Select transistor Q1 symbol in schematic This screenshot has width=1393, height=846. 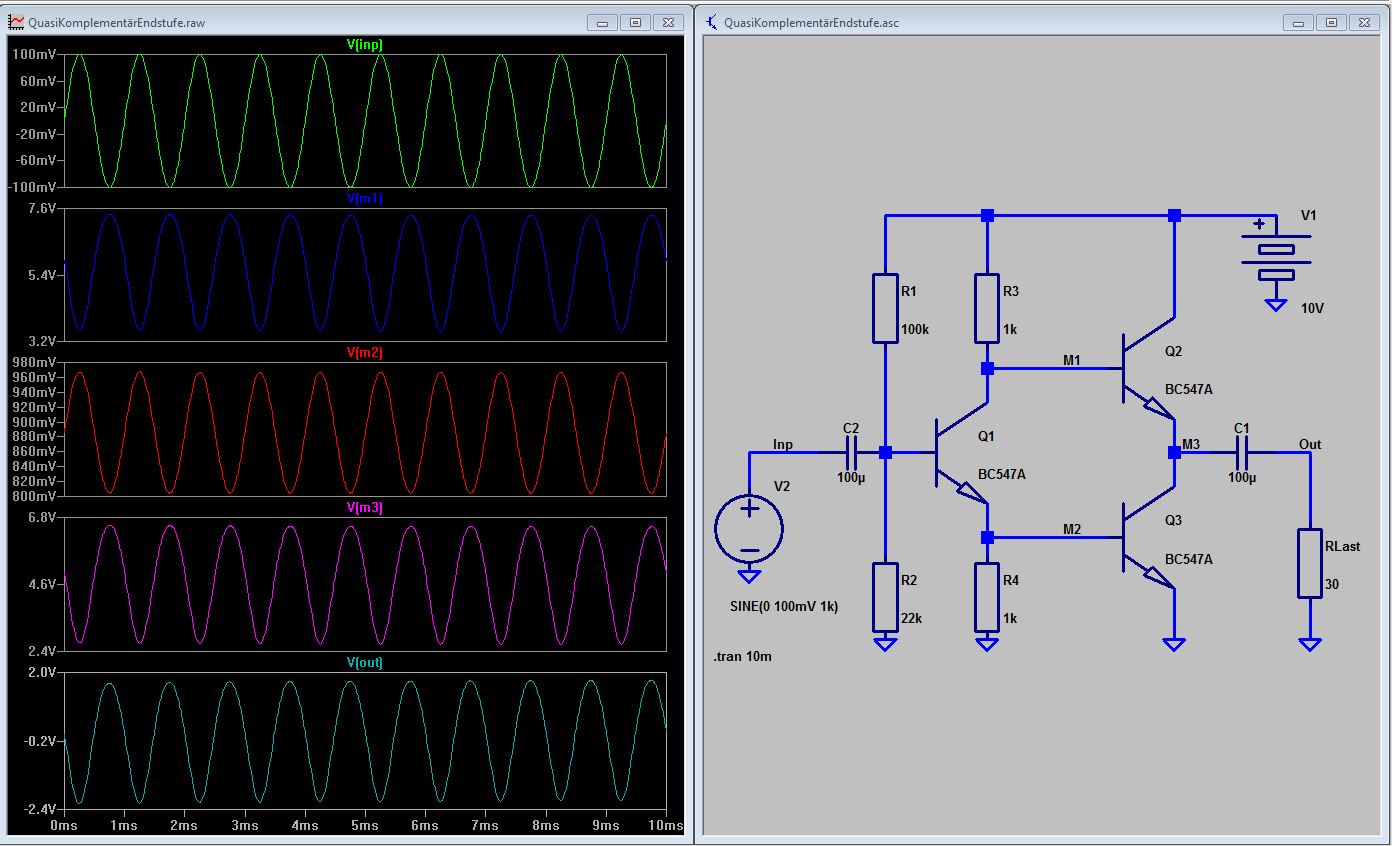tap(960, 453)
